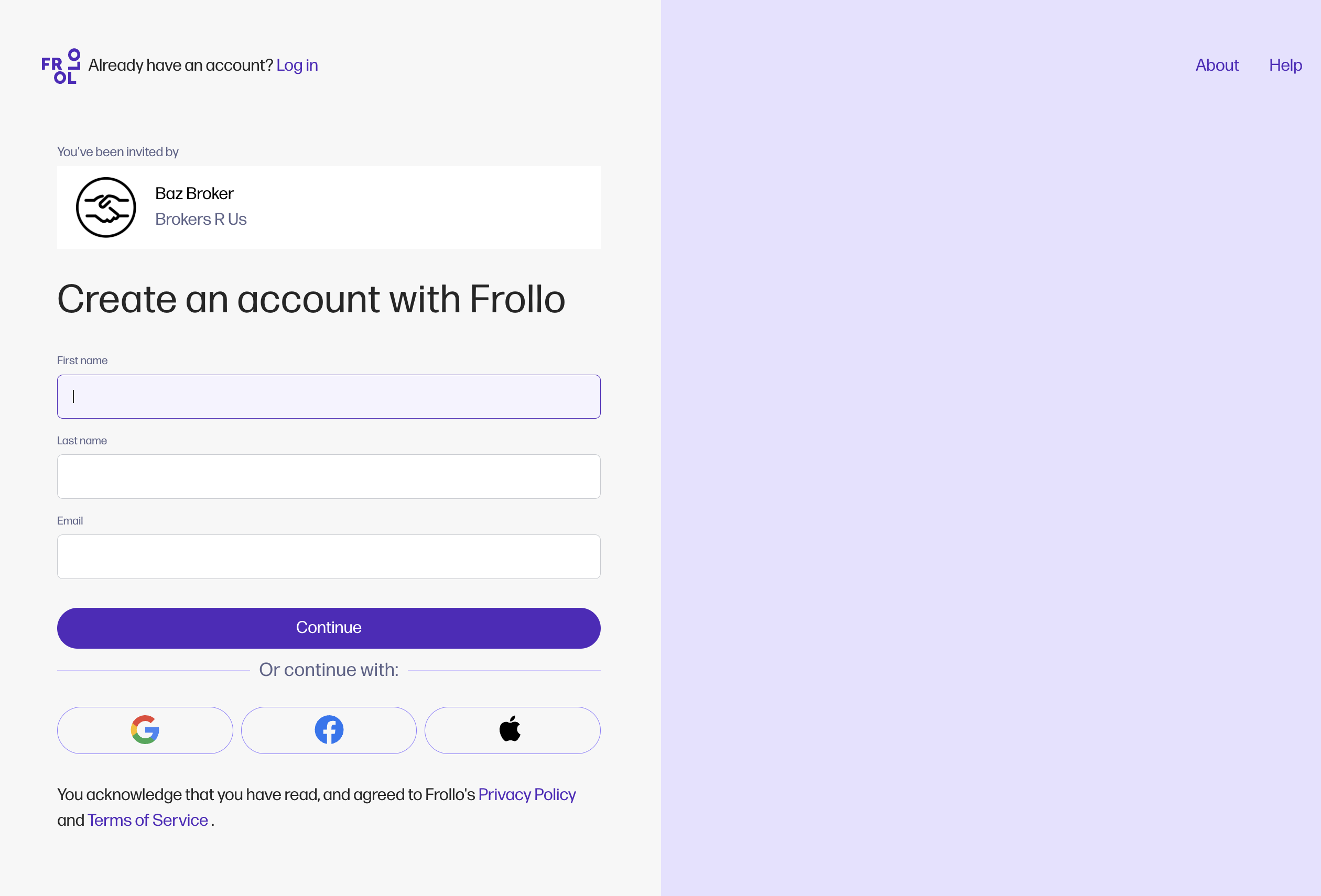Select the Email text box
This screenshot has height=896, width=1321.
point(329,557)
